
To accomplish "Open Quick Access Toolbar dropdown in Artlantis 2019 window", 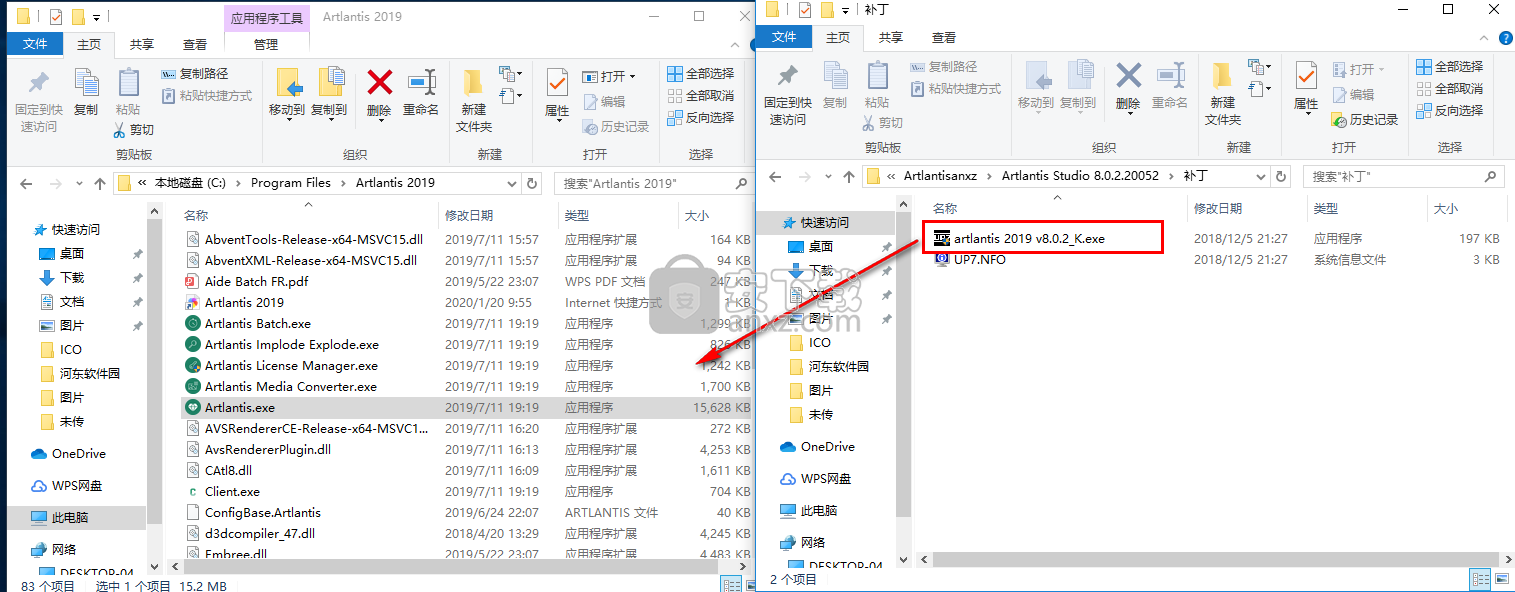I will (x=96, y=17).
